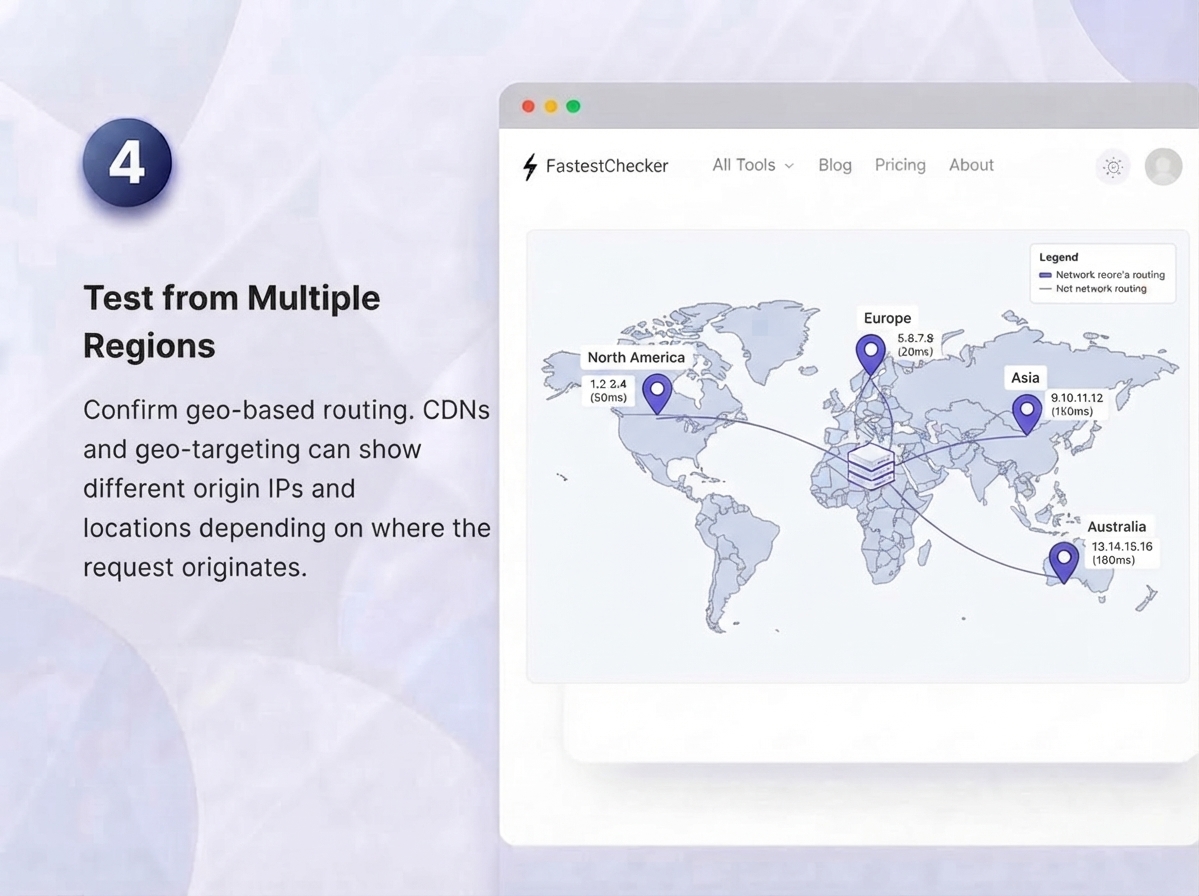Open the About page

971,165
